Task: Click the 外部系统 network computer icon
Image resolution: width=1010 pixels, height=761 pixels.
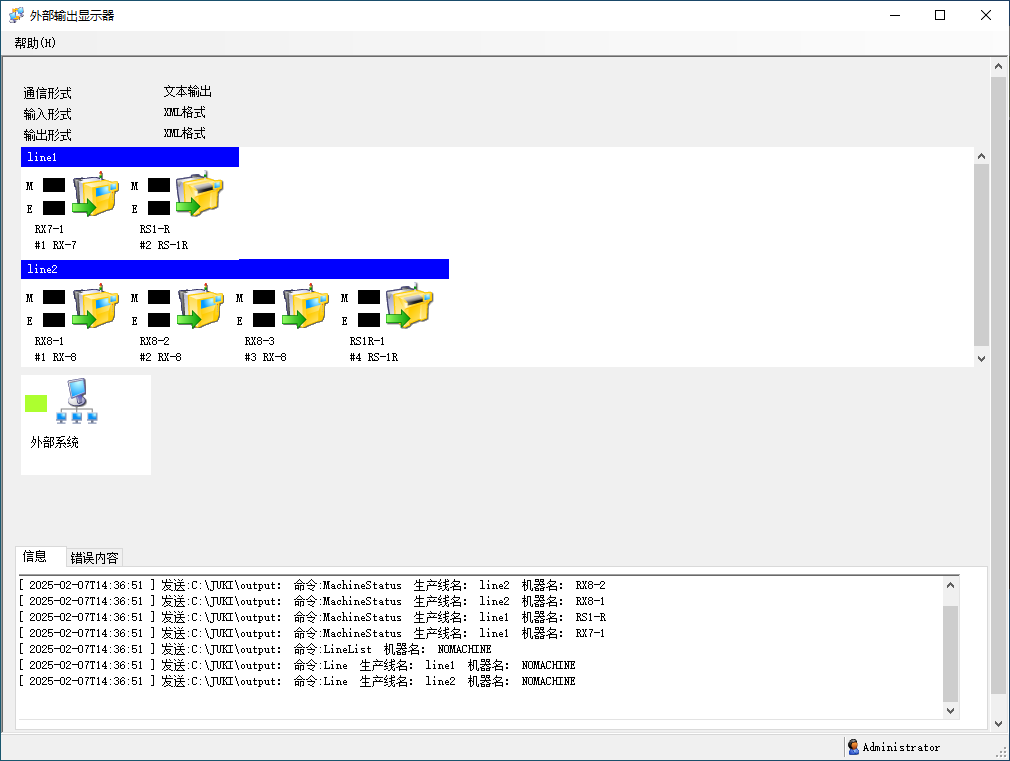Action: point(77,403)
